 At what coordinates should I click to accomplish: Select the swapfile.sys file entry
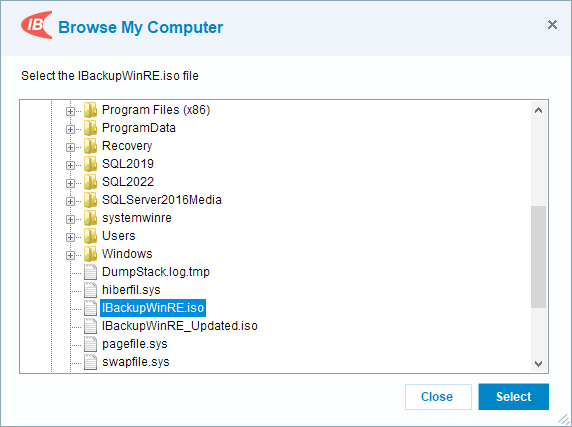(x=136, y=362)
